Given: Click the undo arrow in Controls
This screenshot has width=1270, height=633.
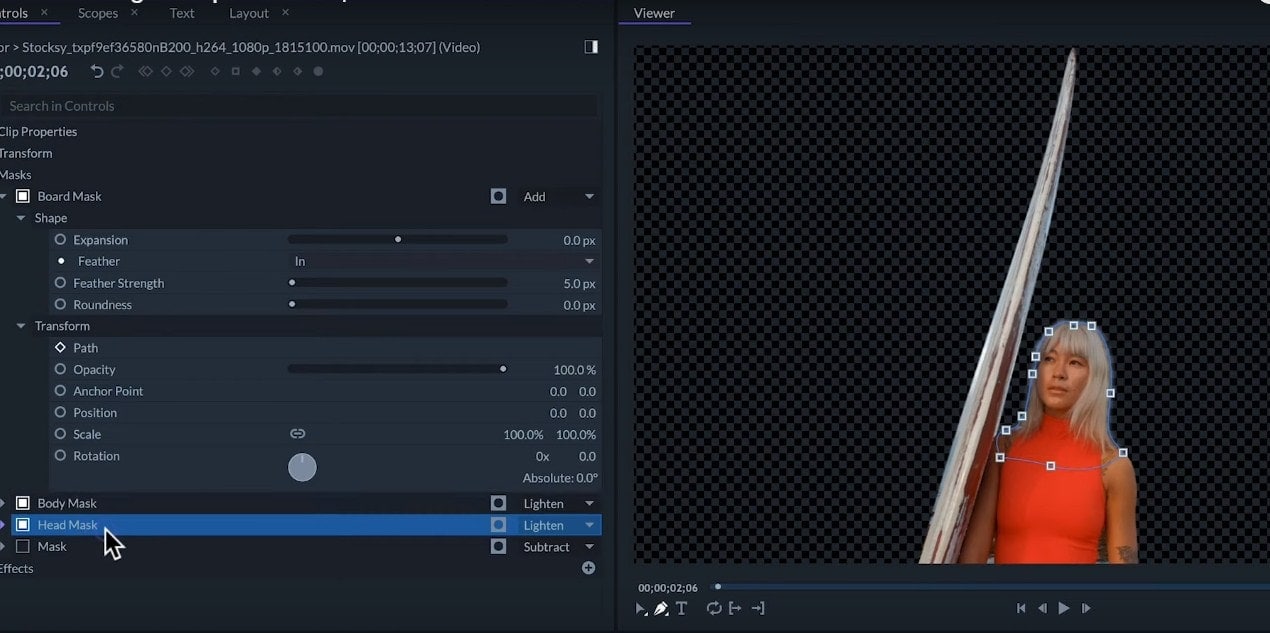Looking at the screenshot, I should click(x=97, y=71).
